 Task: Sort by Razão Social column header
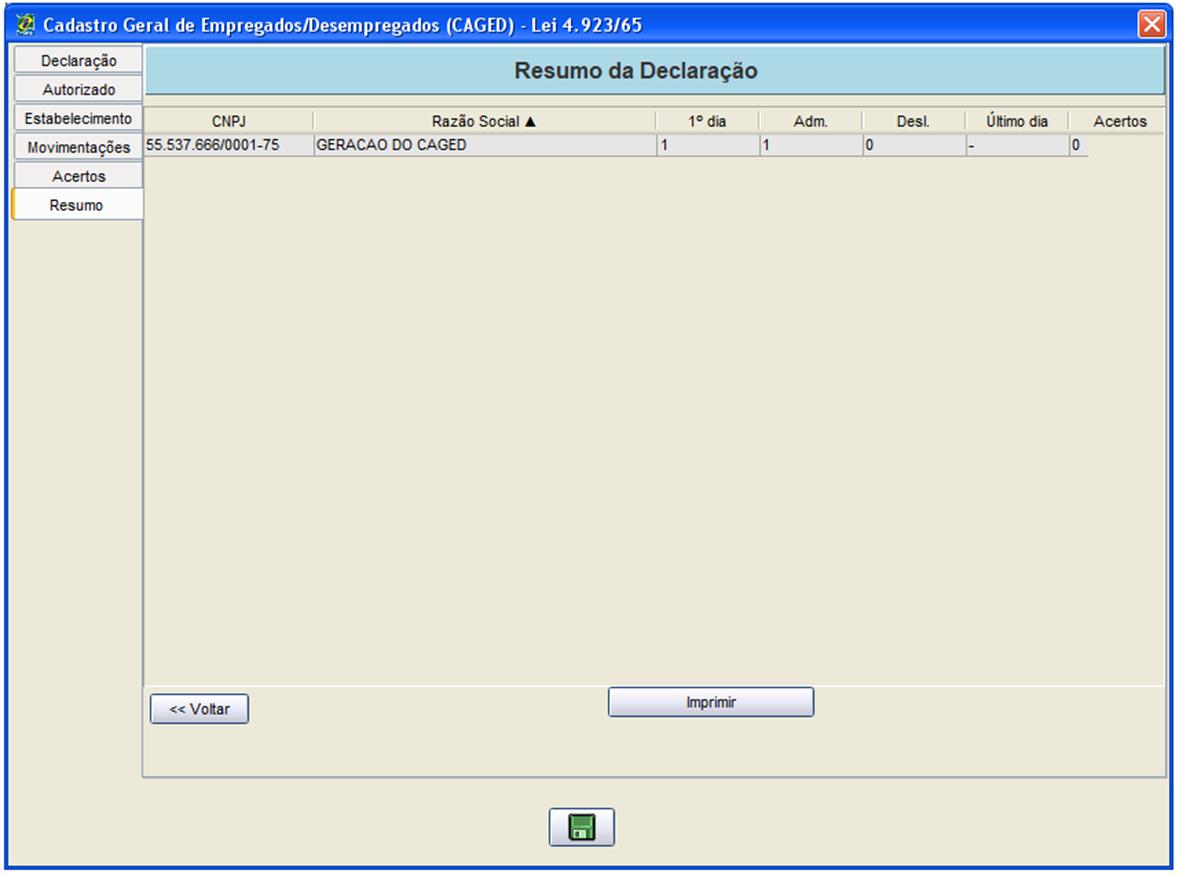(x=484, y=121)
